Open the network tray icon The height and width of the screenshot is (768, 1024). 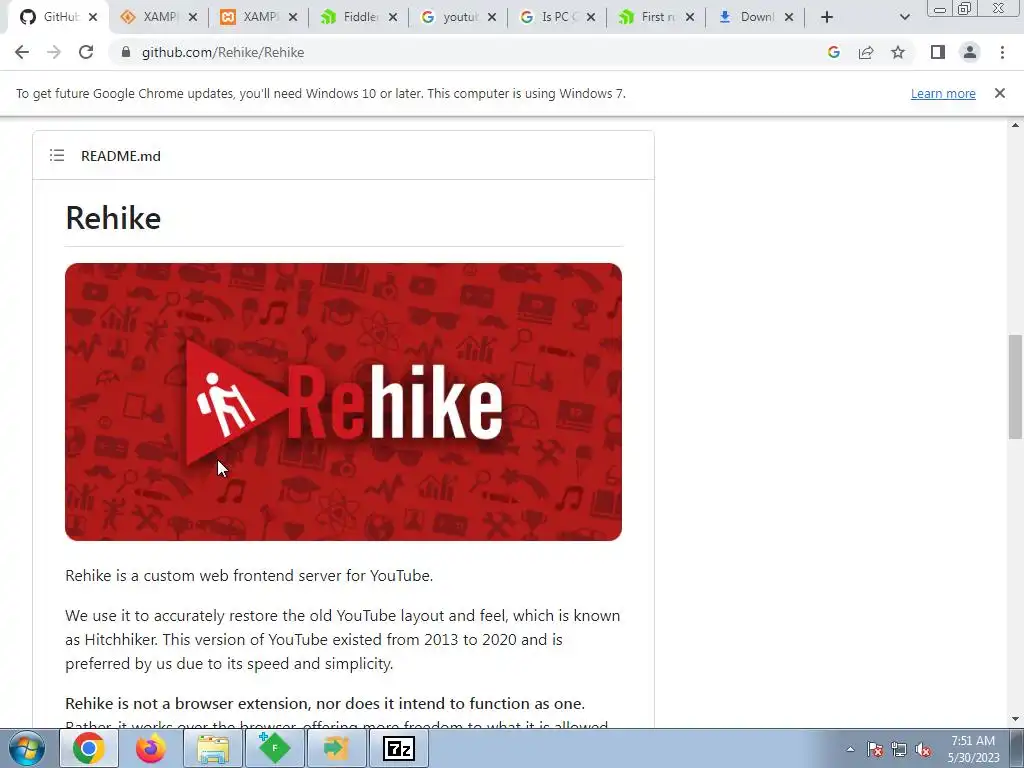899,749
